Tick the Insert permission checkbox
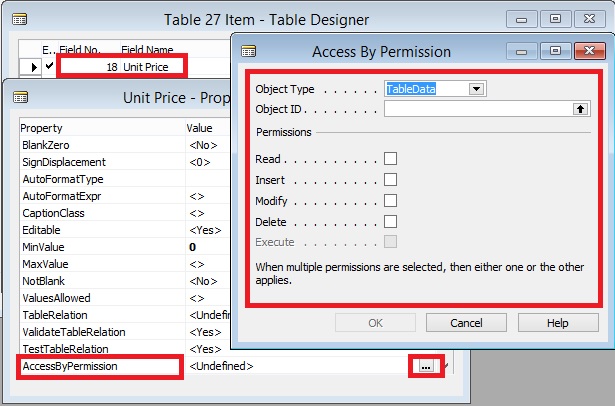The width and height of the screenshot is (615, 406). click(x=391, y=179)
